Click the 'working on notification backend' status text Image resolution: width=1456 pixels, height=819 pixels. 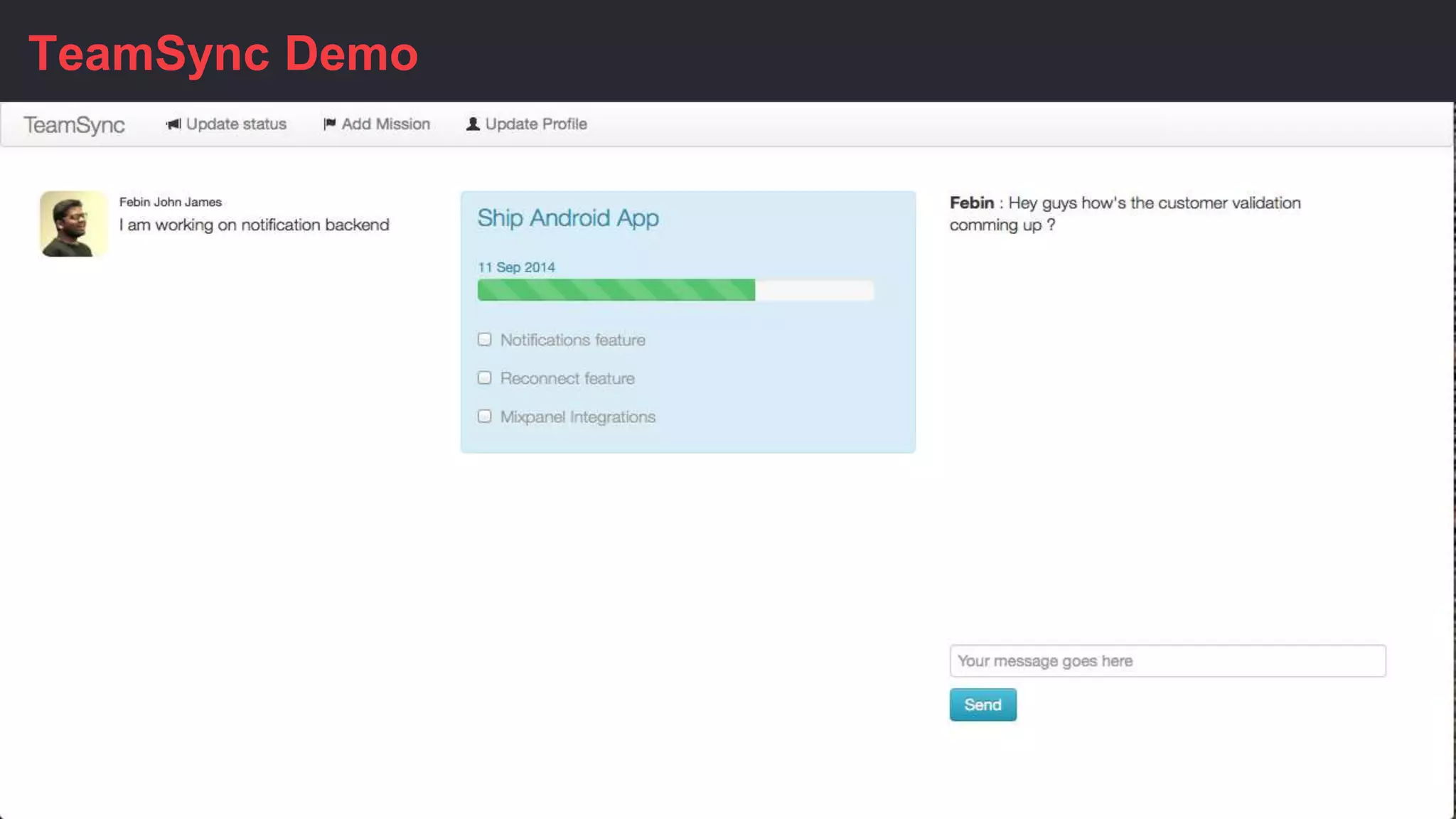click(255, 225)
